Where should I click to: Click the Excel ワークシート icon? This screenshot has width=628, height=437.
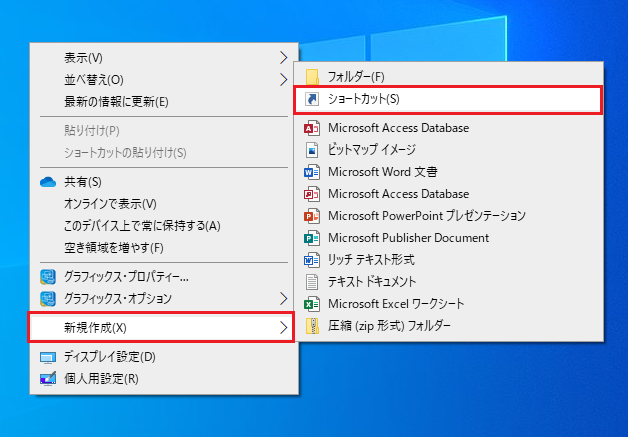point(311,304)
